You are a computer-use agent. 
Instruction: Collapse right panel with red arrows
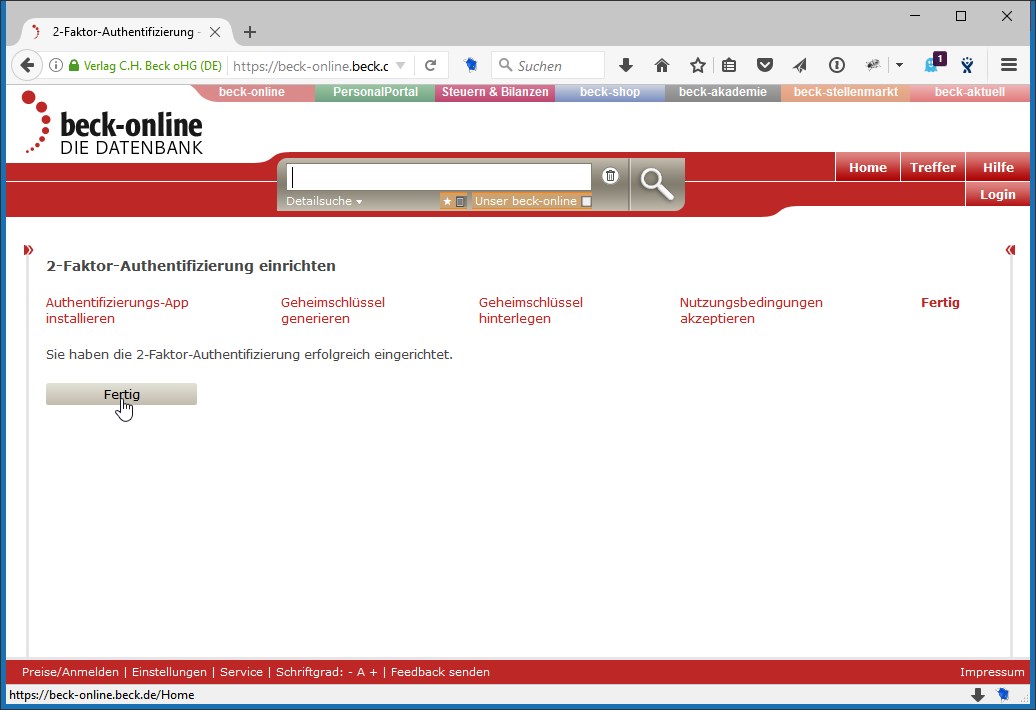1010,250
